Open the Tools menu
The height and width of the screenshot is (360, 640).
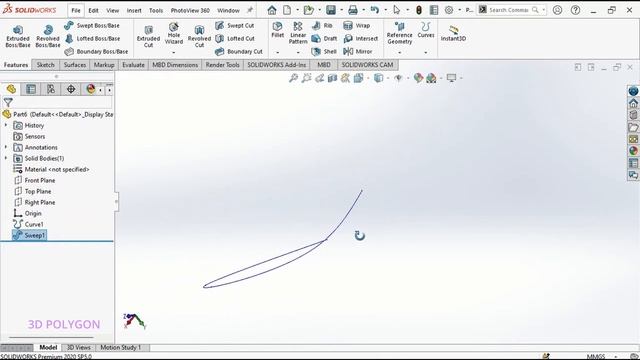coord(156,10)
